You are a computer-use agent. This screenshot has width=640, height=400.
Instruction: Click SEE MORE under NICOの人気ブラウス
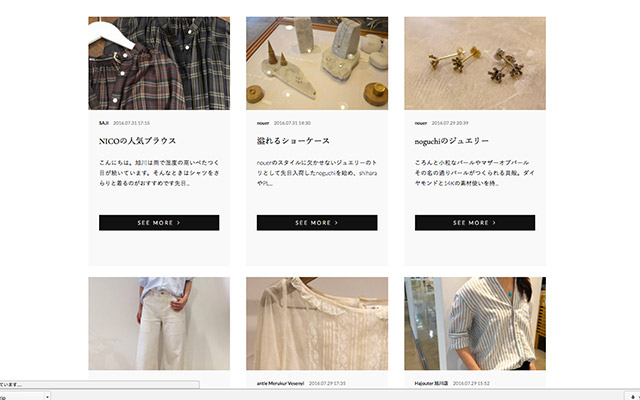tap(159, 223)
